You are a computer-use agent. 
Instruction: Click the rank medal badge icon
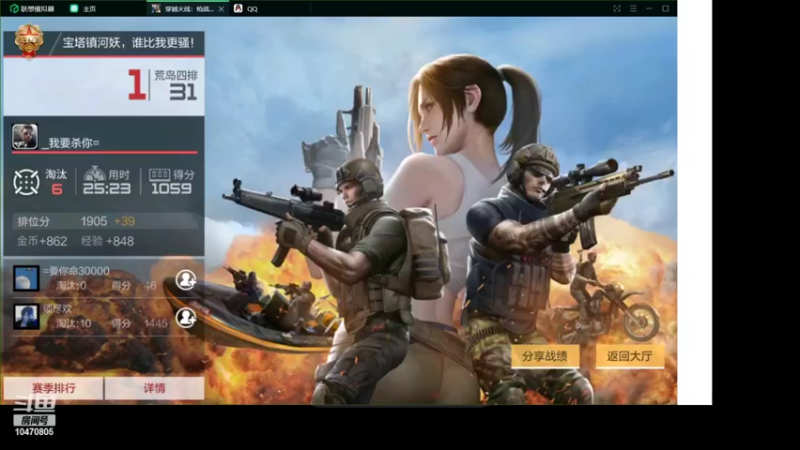pyautogui.click(x=29, y=41)
